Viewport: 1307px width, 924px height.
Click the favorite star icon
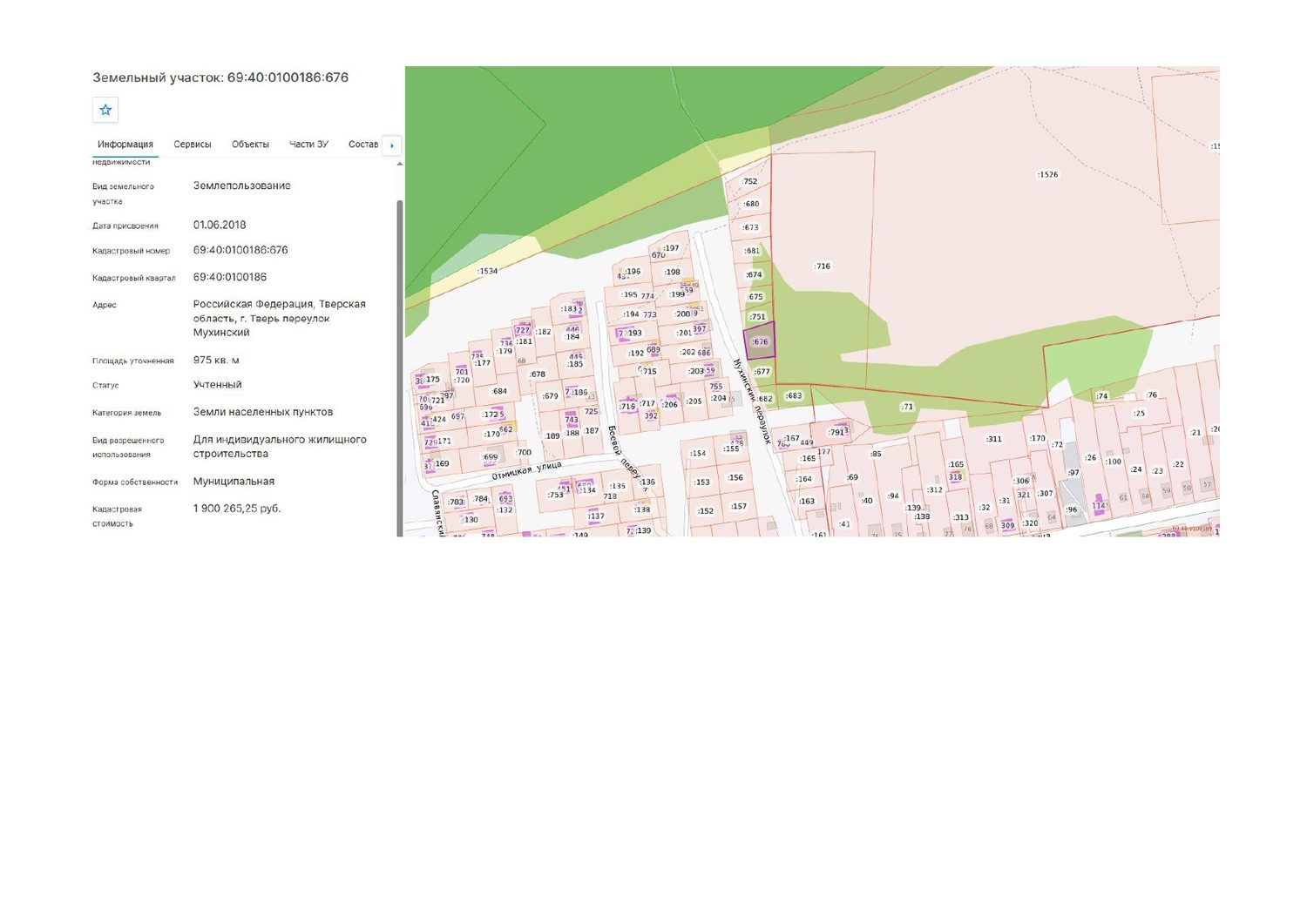[x=105, y=110]
